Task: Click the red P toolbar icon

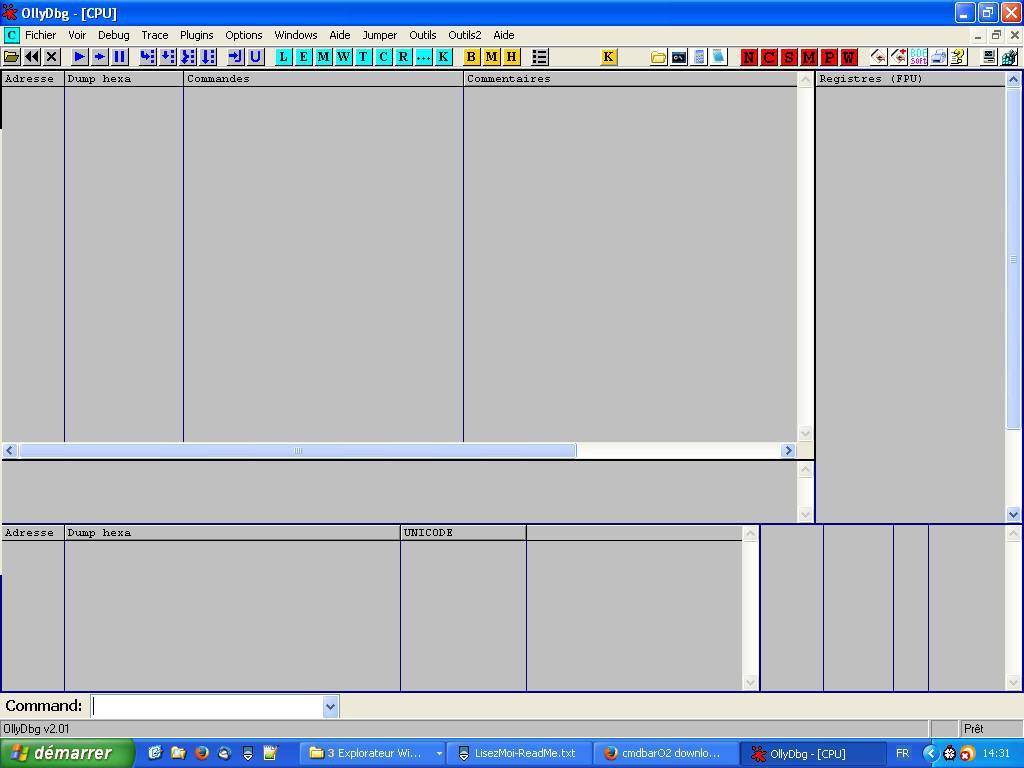Action: pos(829,57)
